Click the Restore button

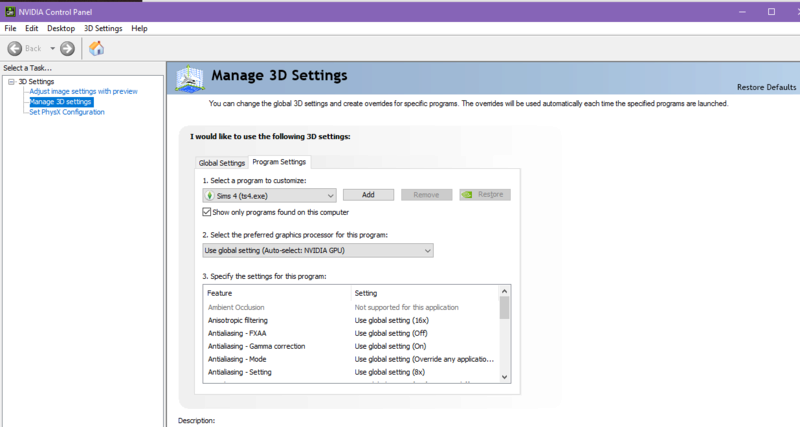485,195
